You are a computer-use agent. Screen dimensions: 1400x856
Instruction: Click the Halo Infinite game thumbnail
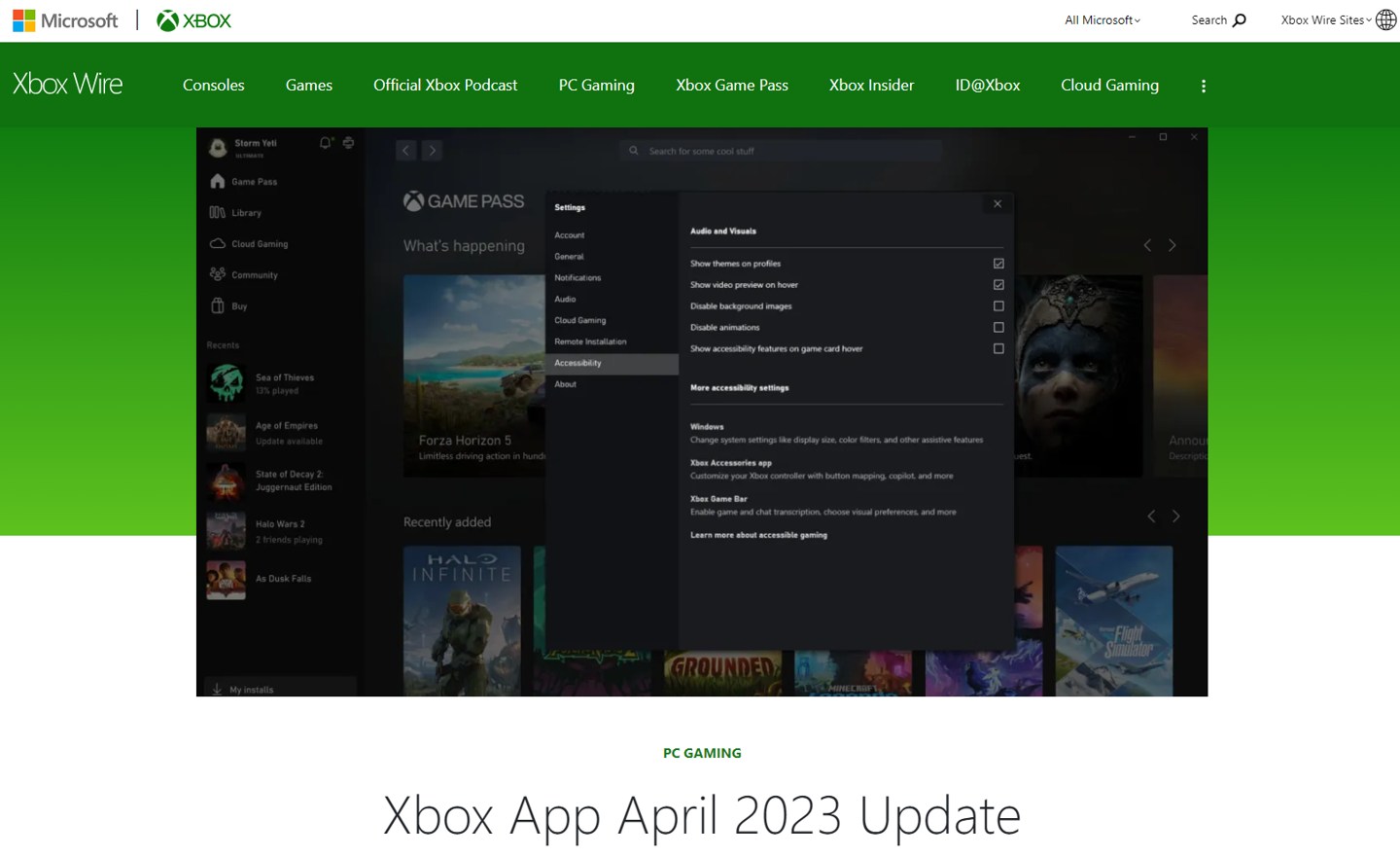[x=462, y=621]
